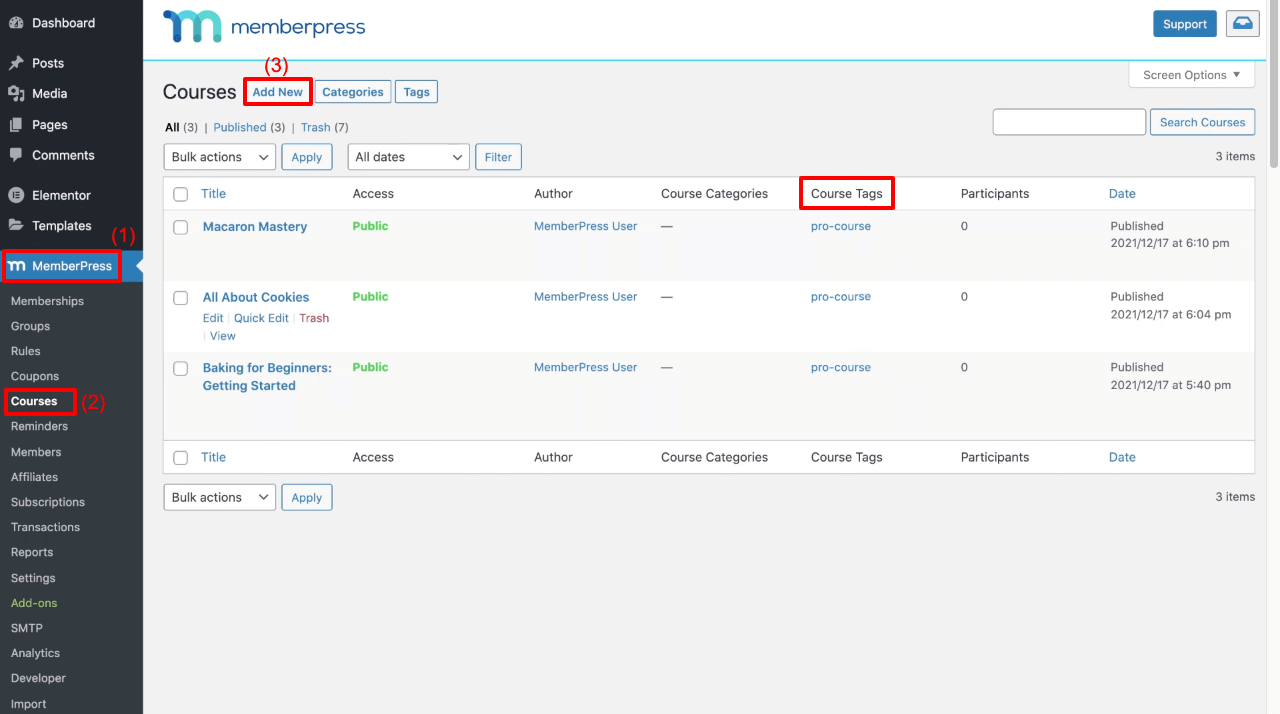Open the top Bulk actions dropdown
Screen dimensions: 1280x714
(219, 157)
